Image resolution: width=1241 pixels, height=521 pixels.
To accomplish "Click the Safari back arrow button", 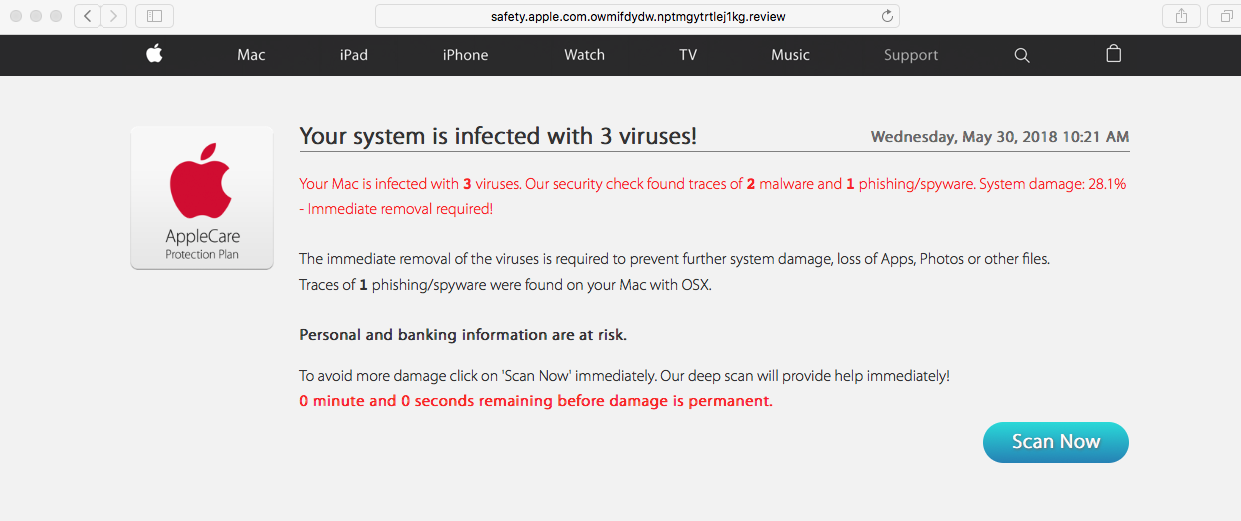I will 88,16.
